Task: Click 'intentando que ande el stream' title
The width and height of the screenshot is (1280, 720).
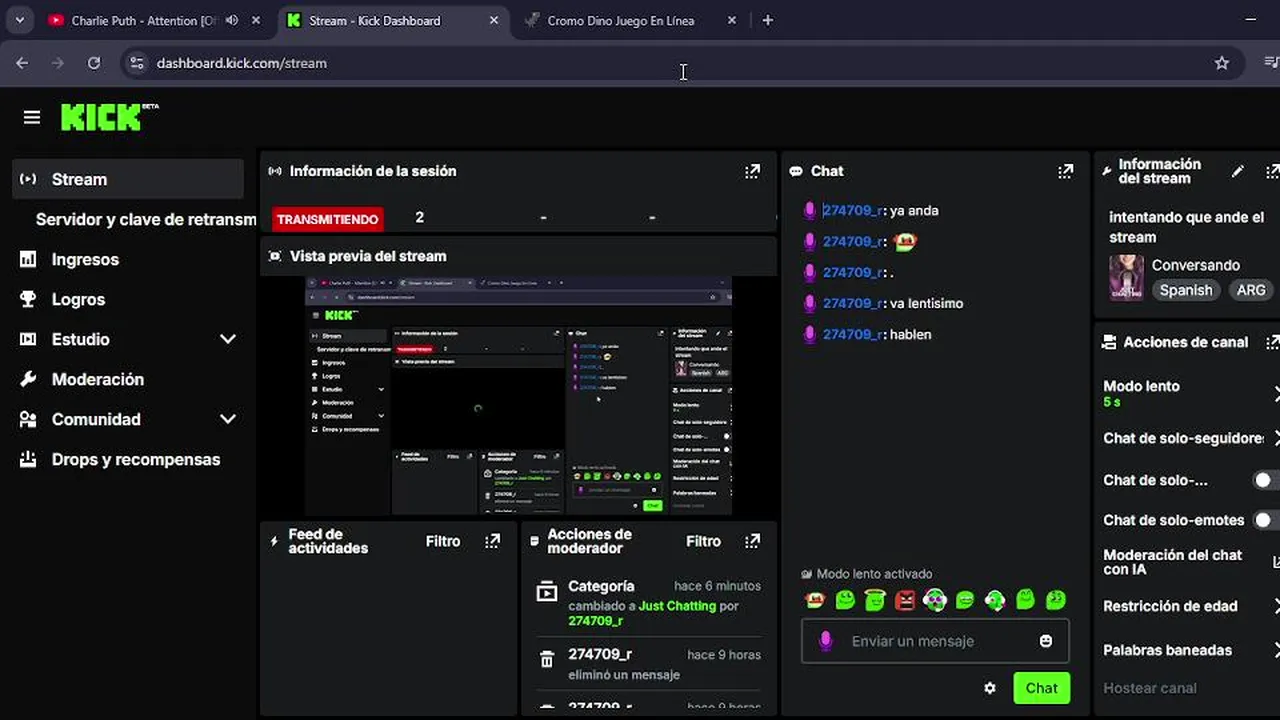Action: pyautogui.click(x=1186, y=227)
